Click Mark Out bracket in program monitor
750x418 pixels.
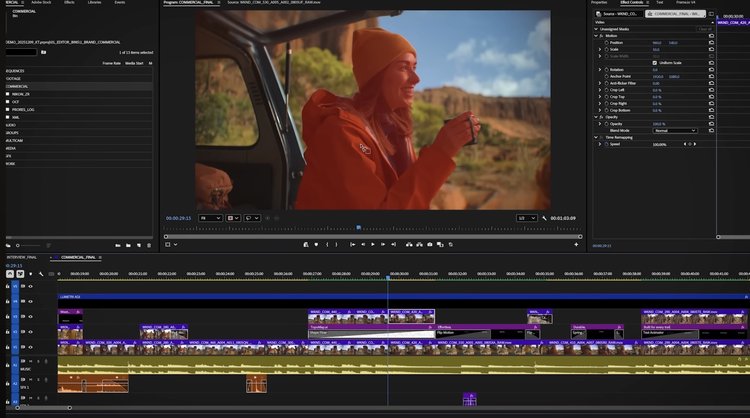336,244
